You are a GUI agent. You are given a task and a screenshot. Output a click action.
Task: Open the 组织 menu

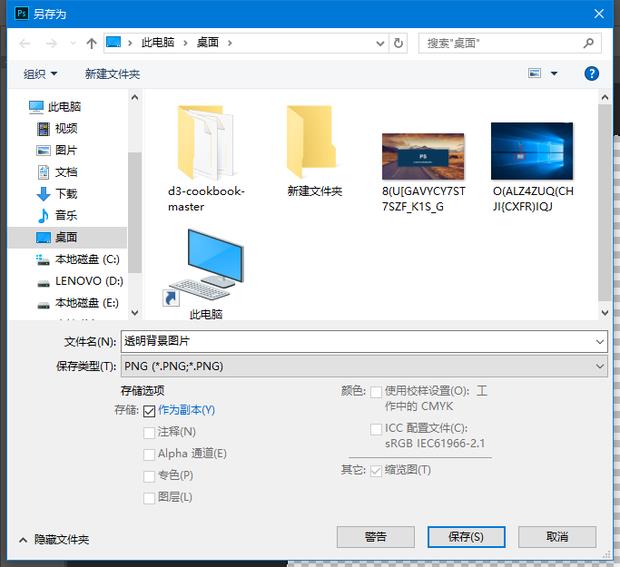click(40, 74)
